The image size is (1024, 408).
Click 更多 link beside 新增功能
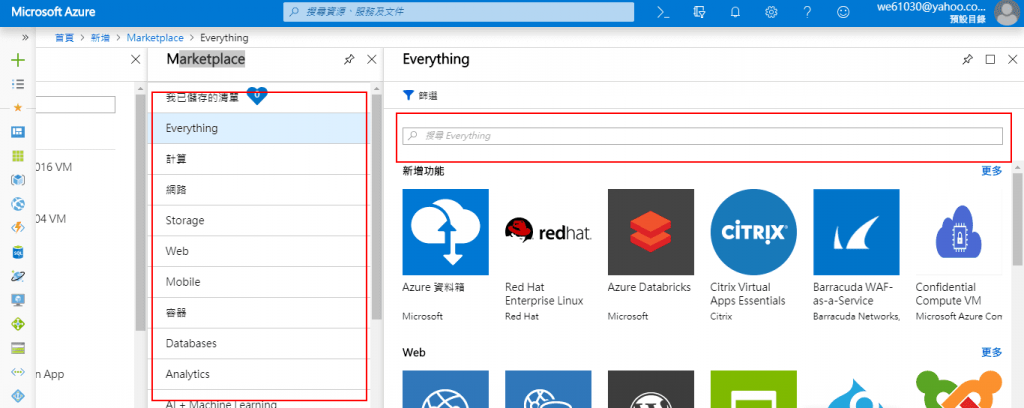991,171
